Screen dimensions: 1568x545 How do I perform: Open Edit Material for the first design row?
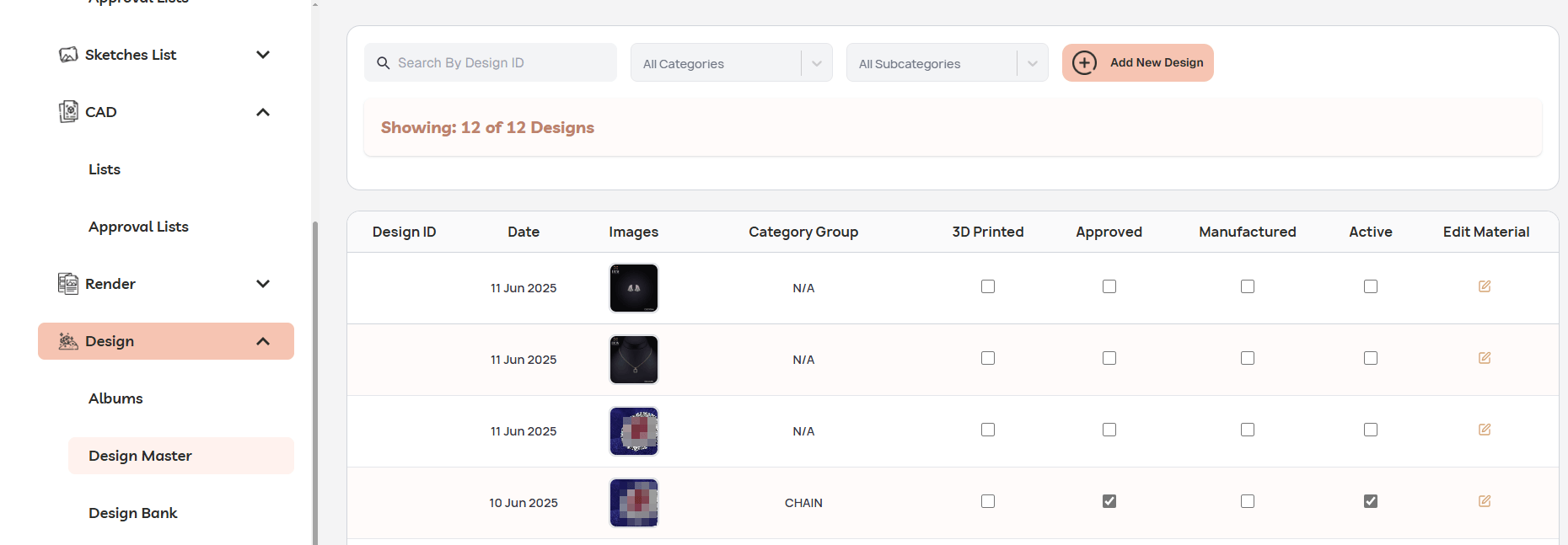tap(1485, 286)
